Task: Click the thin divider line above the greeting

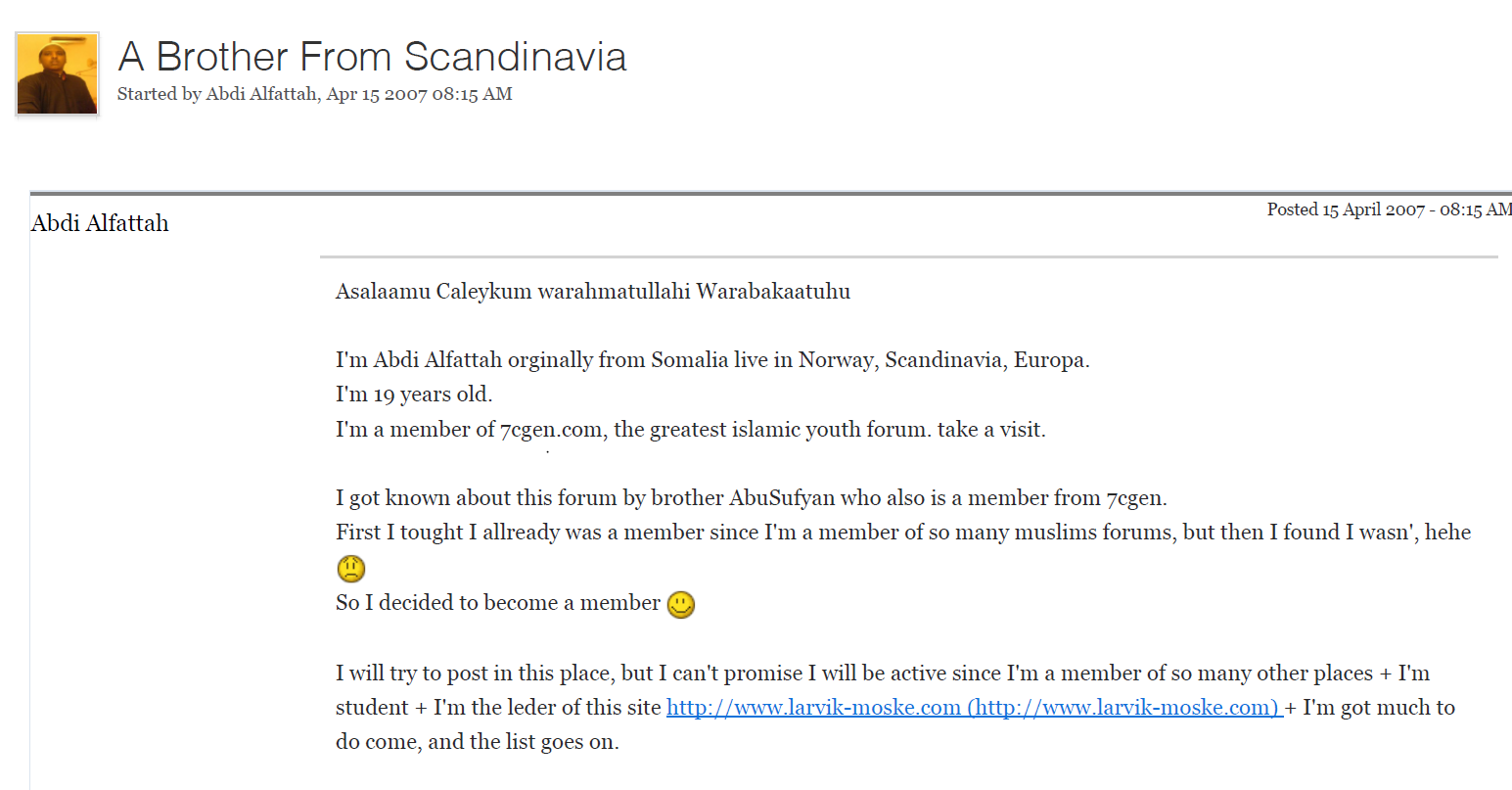Action: (x=908, y=257)
